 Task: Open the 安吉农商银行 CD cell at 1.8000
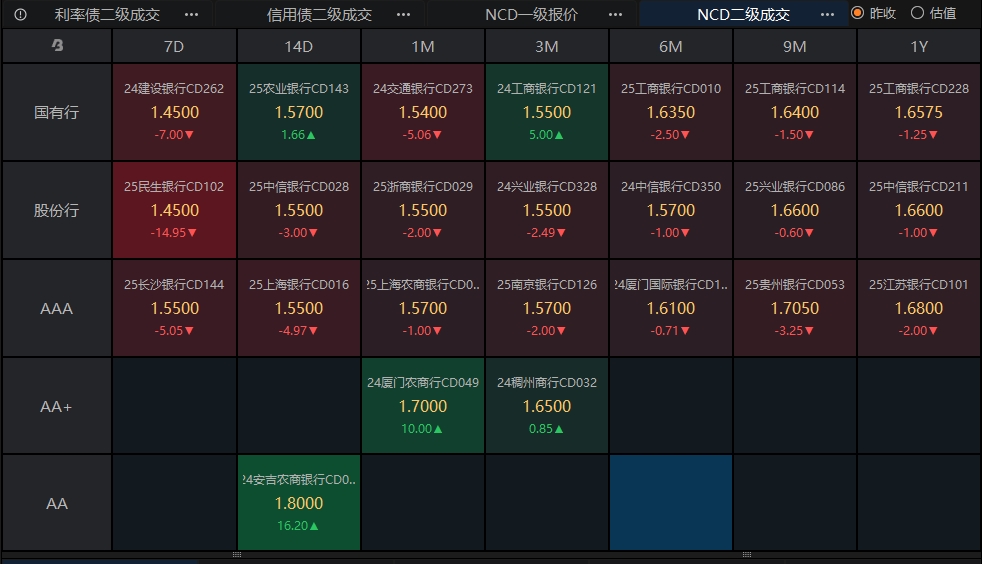pos(299,503)
